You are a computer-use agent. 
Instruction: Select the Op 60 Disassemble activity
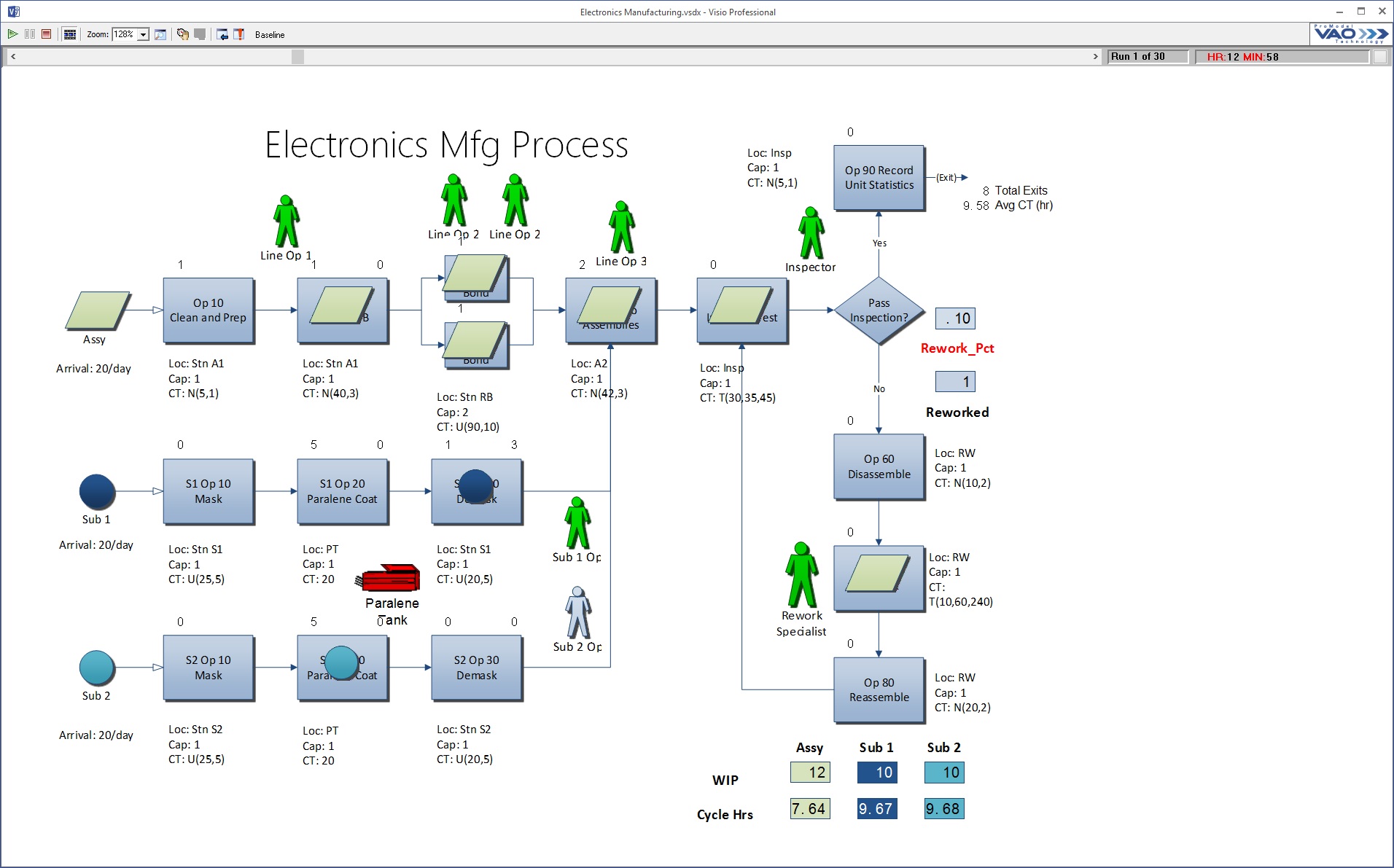tap(879, 466)
